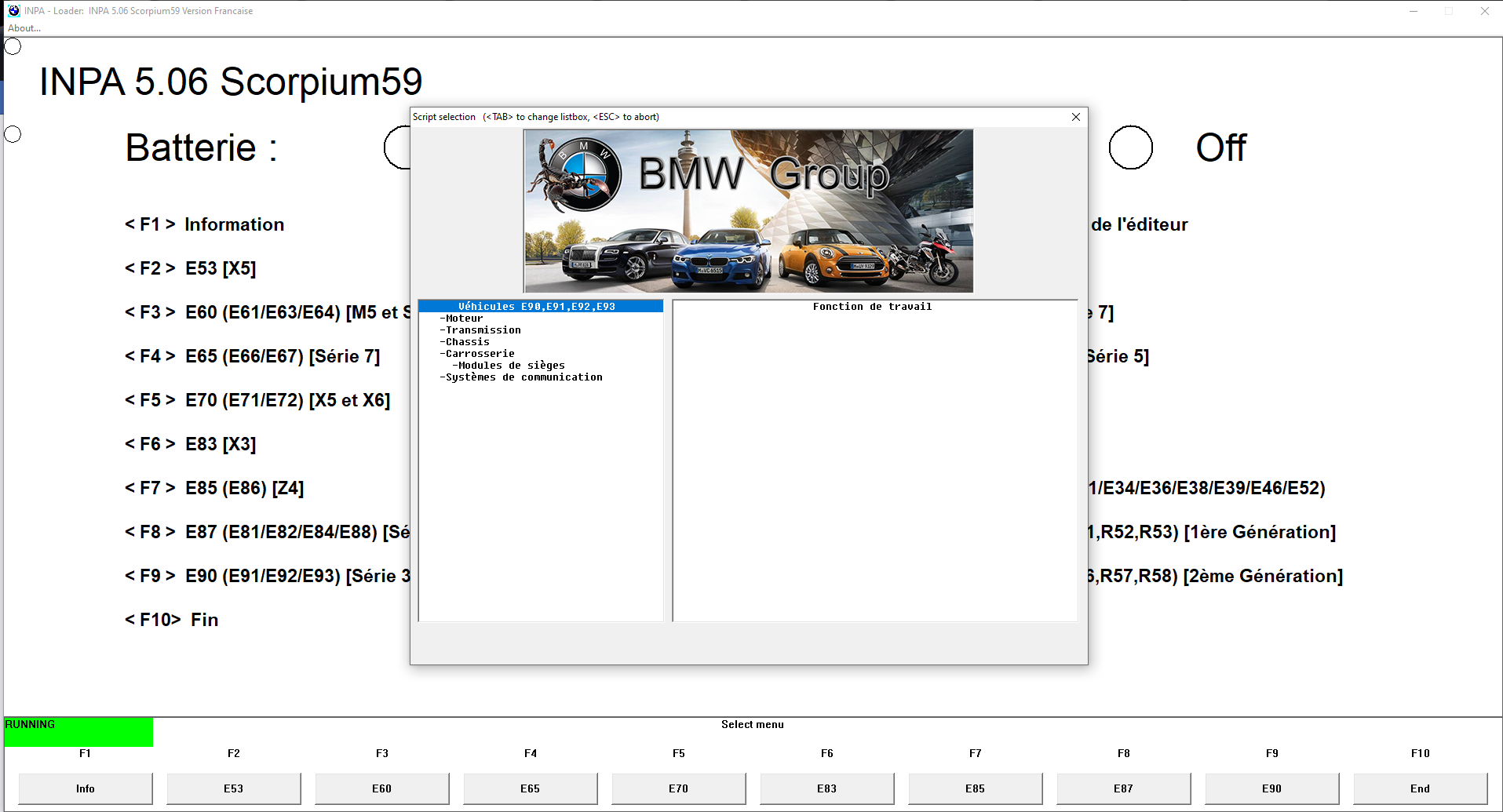Image resolution: width=1503 pixels, height=812 pixels.
Task: Click the 'Batterie :' label
Action: pos(202,147)
